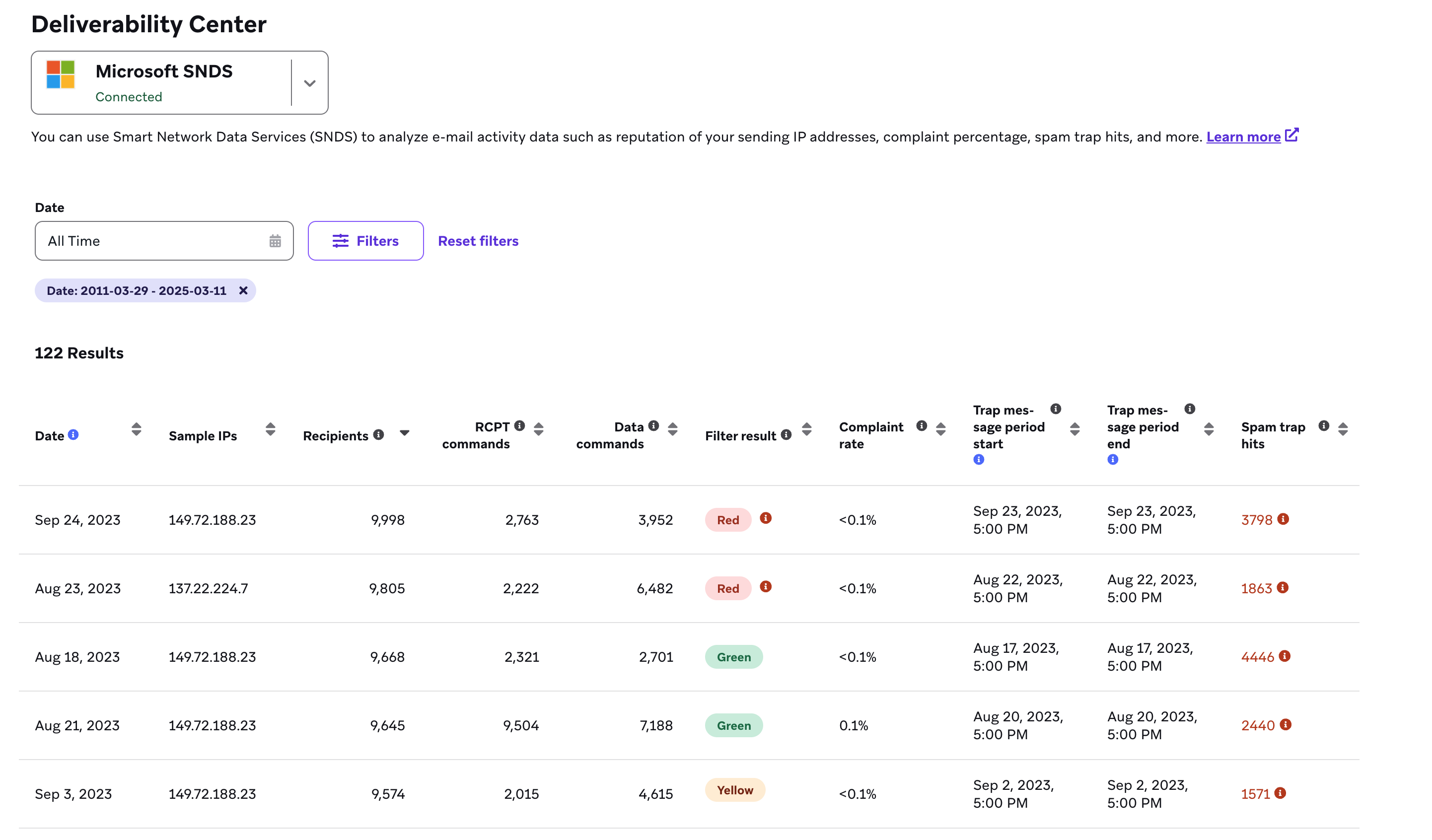Click info icon beside Filter result header

(x=786, y=435)
